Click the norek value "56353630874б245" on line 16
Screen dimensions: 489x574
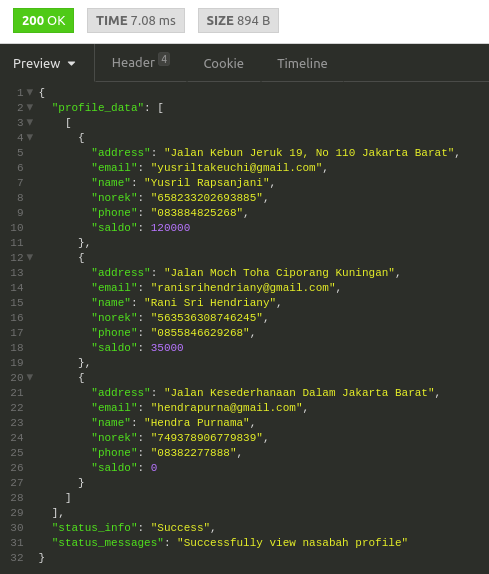[207, 318]
